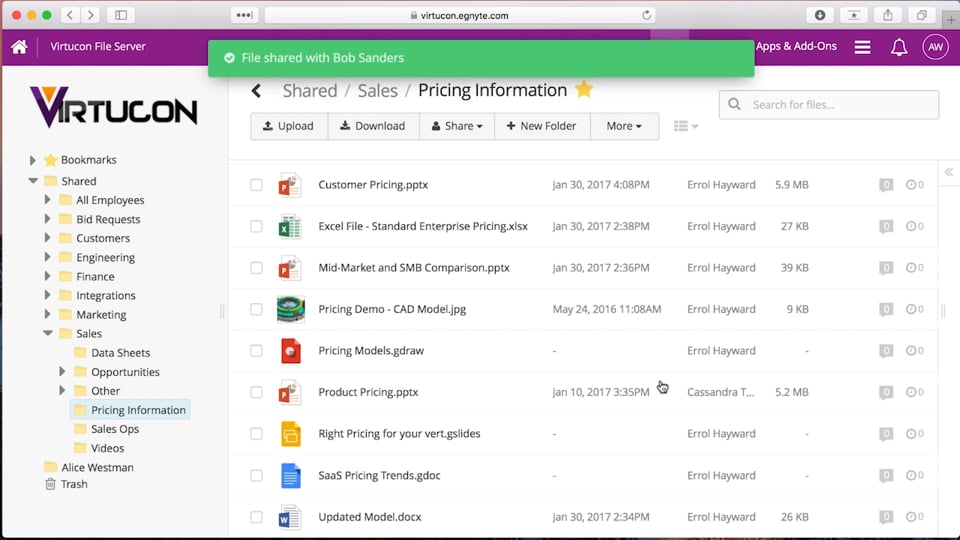Open comments icon for Customer Pricing.pptx

point(885,185)
